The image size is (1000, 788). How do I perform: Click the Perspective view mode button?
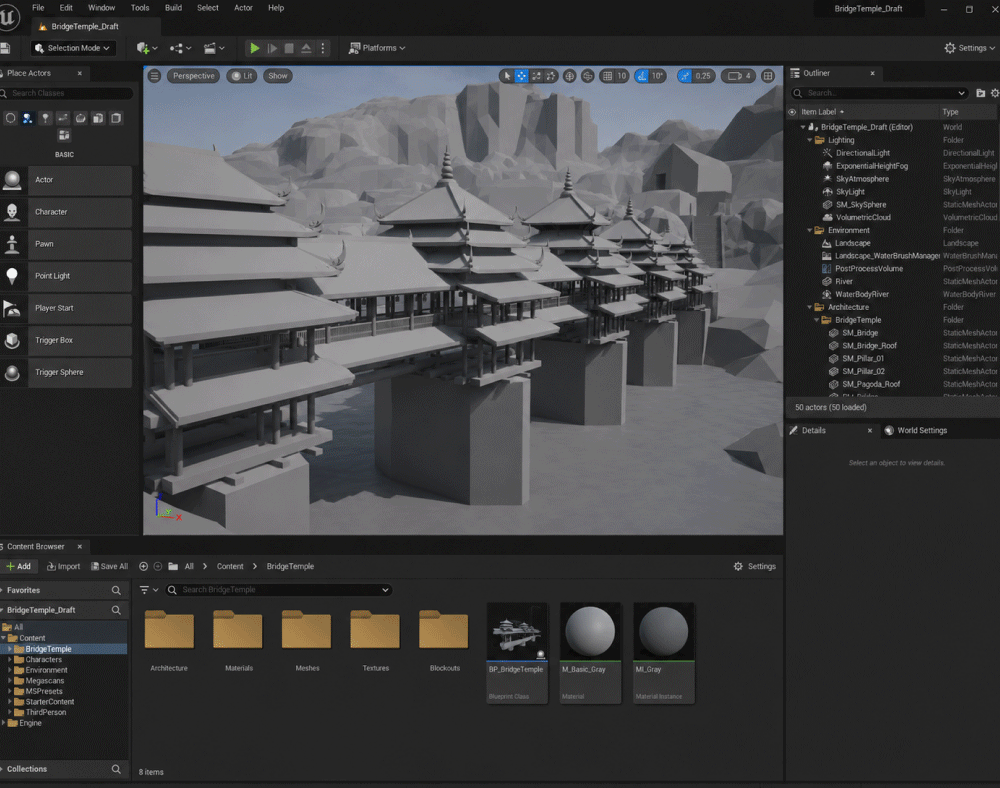click(194, 76)
